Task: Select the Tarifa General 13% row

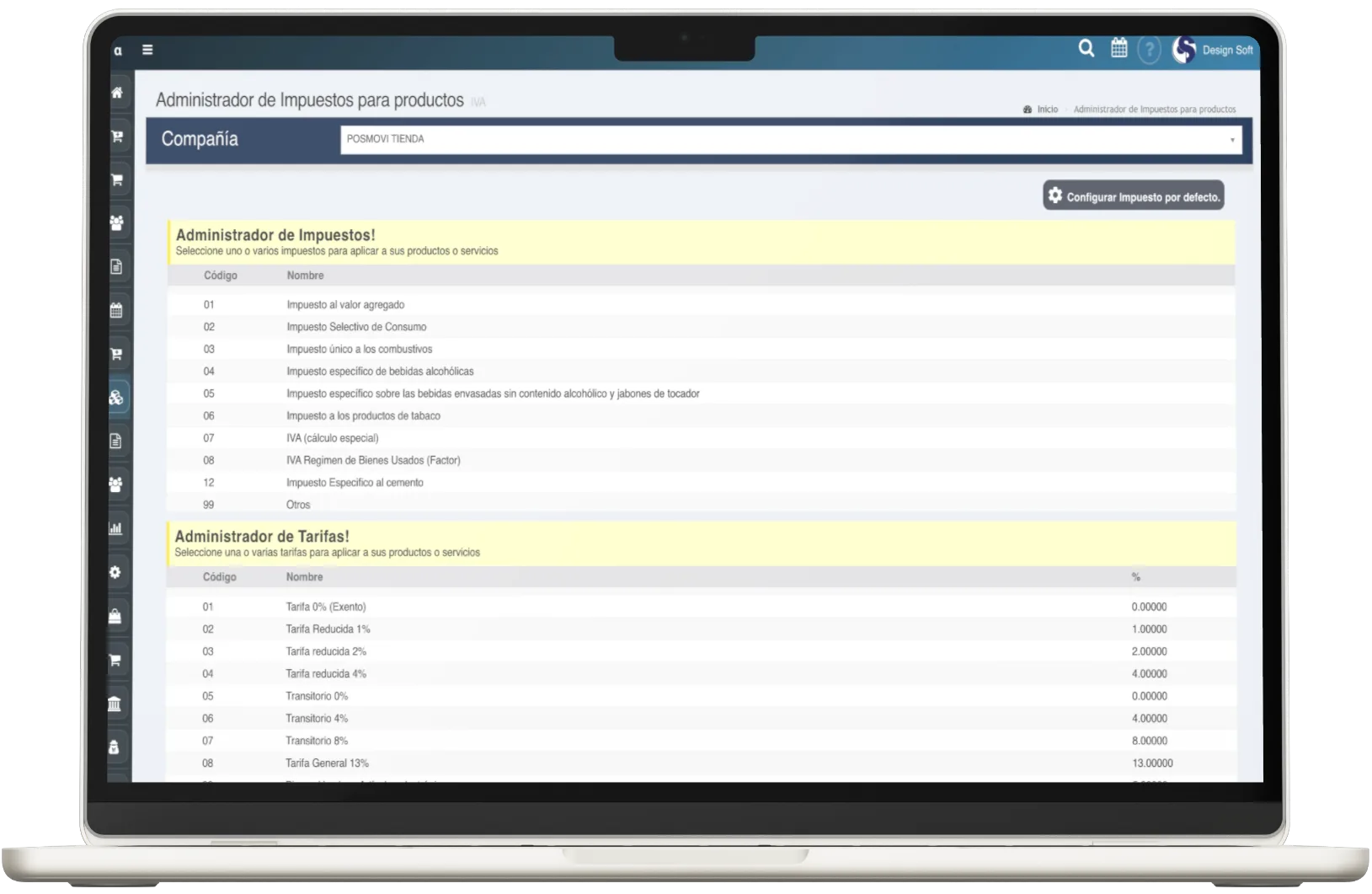Action: pos(327,763)
